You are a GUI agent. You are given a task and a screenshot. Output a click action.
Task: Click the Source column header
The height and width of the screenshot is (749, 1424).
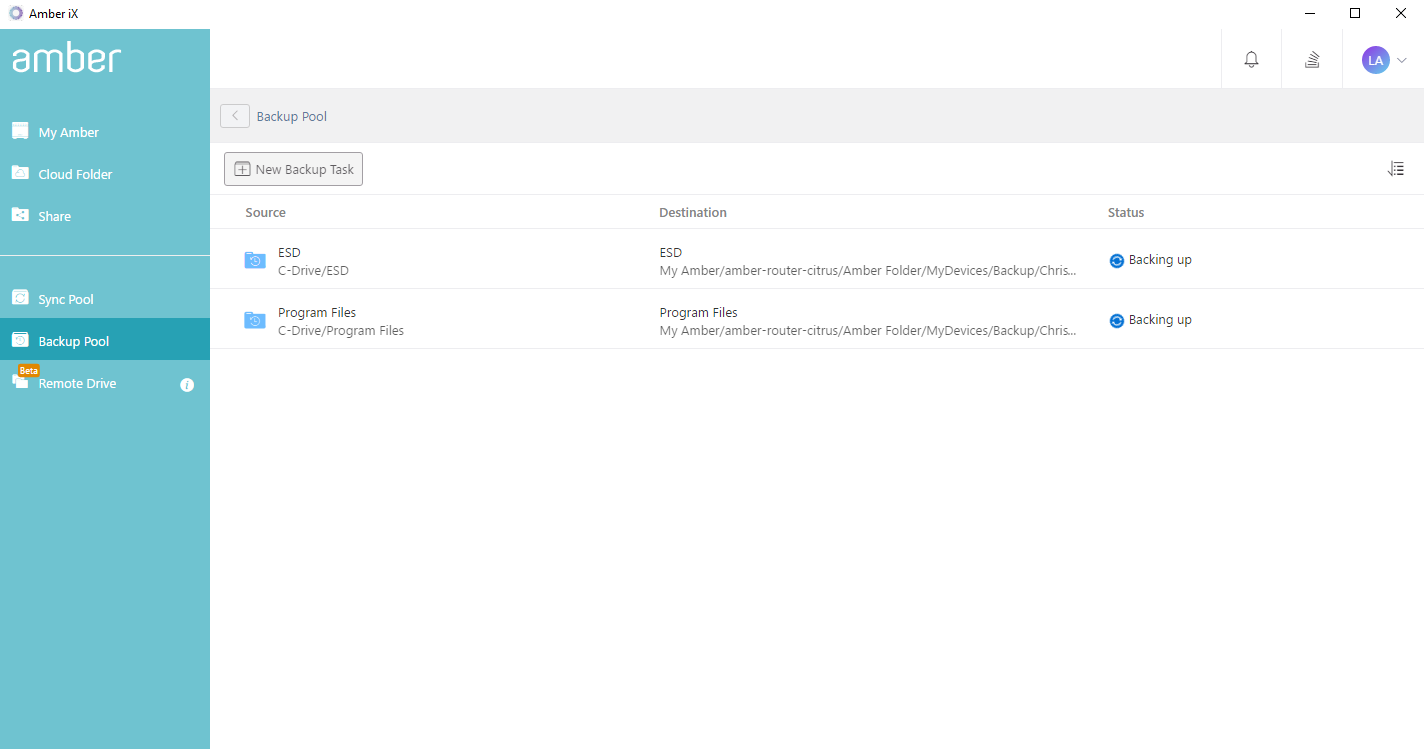point(265,212)
